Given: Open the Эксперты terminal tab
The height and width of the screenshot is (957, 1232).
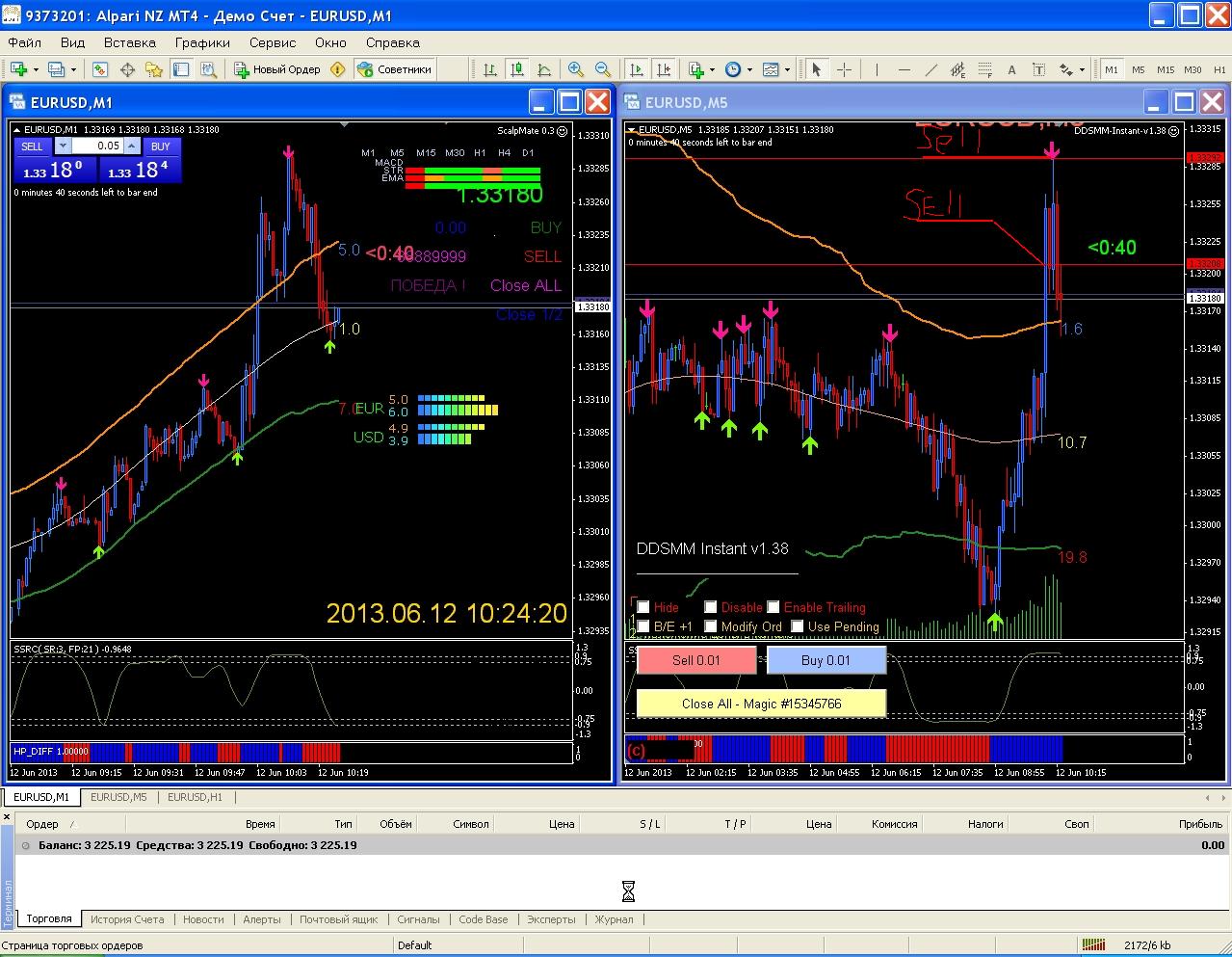Looking at the screenshot, I should (x=551, y=919).
